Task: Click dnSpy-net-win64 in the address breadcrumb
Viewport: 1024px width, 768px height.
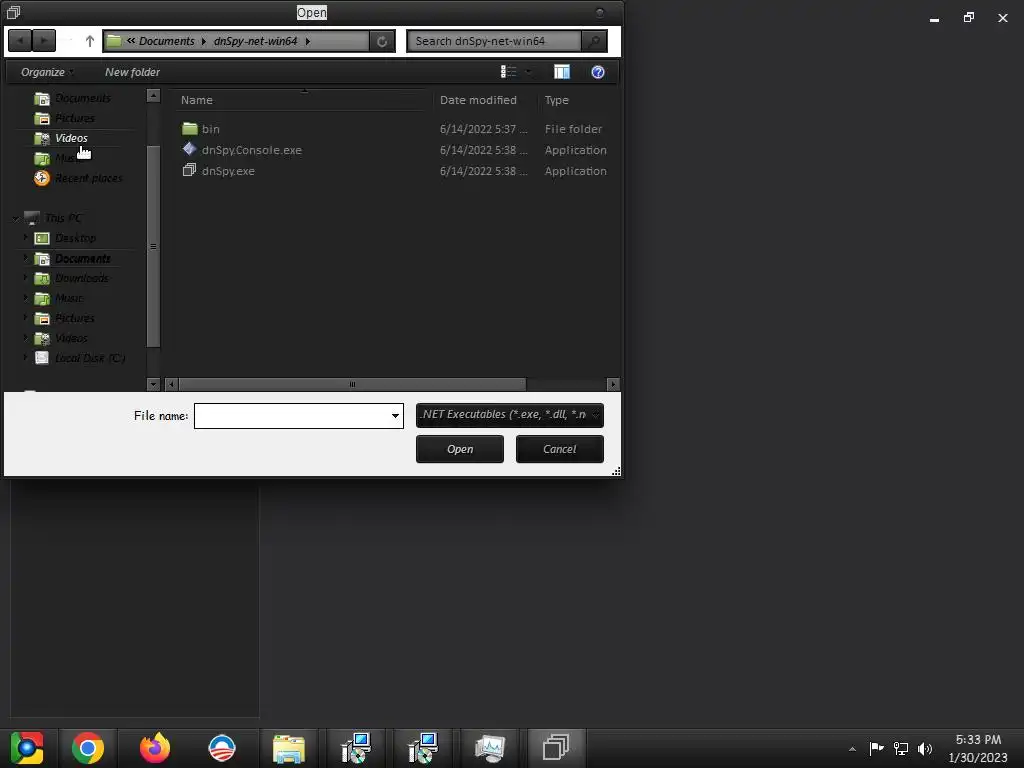Action: pos(255,41)
